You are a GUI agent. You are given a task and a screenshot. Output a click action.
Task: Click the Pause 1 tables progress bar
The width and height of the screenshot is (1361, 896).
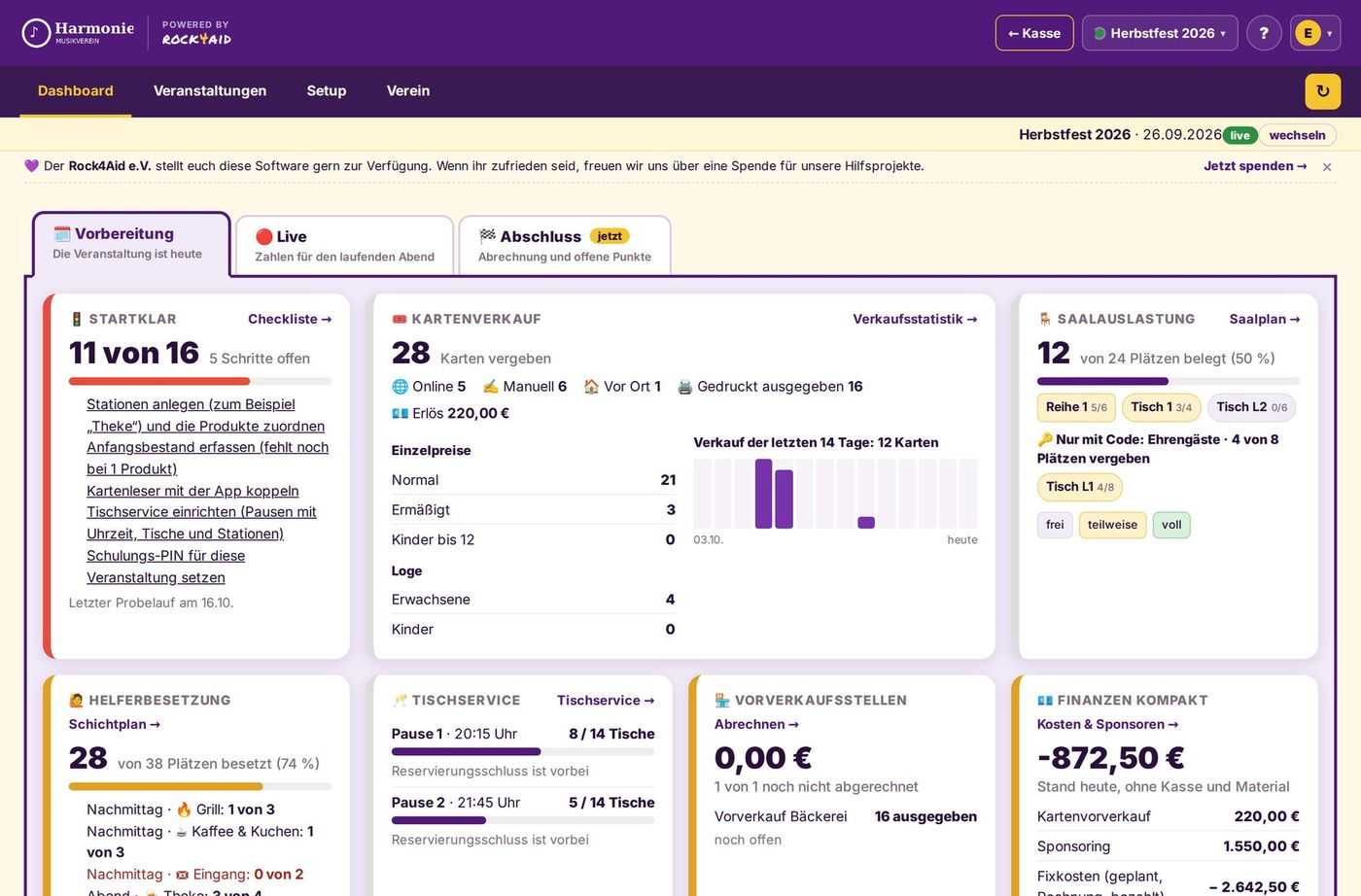point(523,751)
